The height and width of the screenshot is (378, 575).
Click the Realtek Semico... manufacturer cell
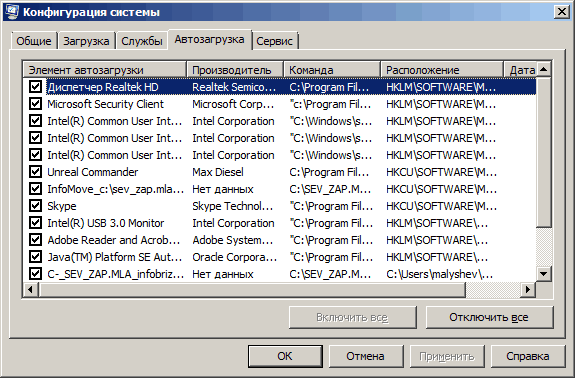point(234,87)
